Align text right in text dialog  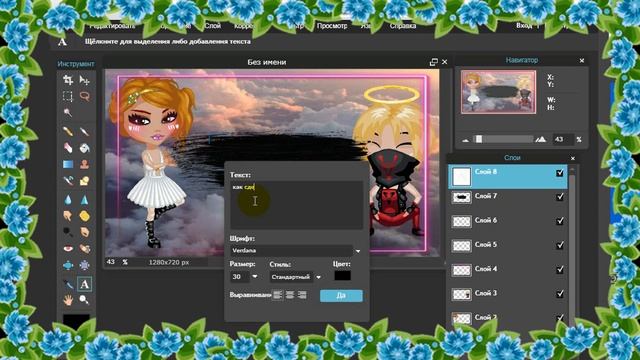302,295
